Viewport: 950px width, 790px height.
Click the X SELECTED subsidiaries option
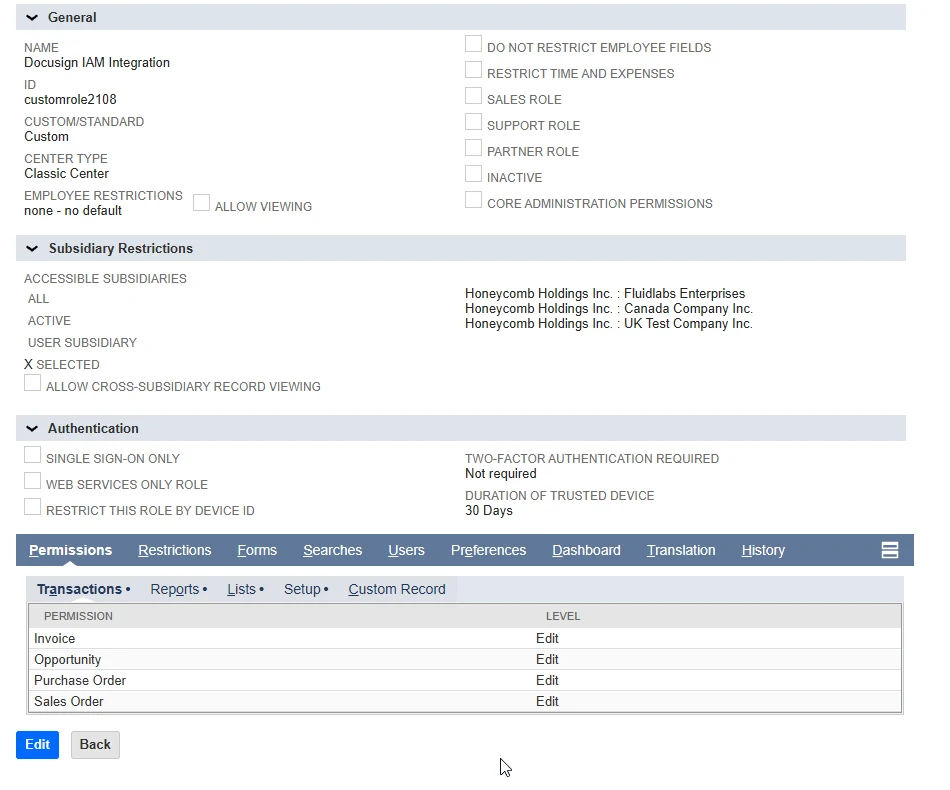point(62,365)
